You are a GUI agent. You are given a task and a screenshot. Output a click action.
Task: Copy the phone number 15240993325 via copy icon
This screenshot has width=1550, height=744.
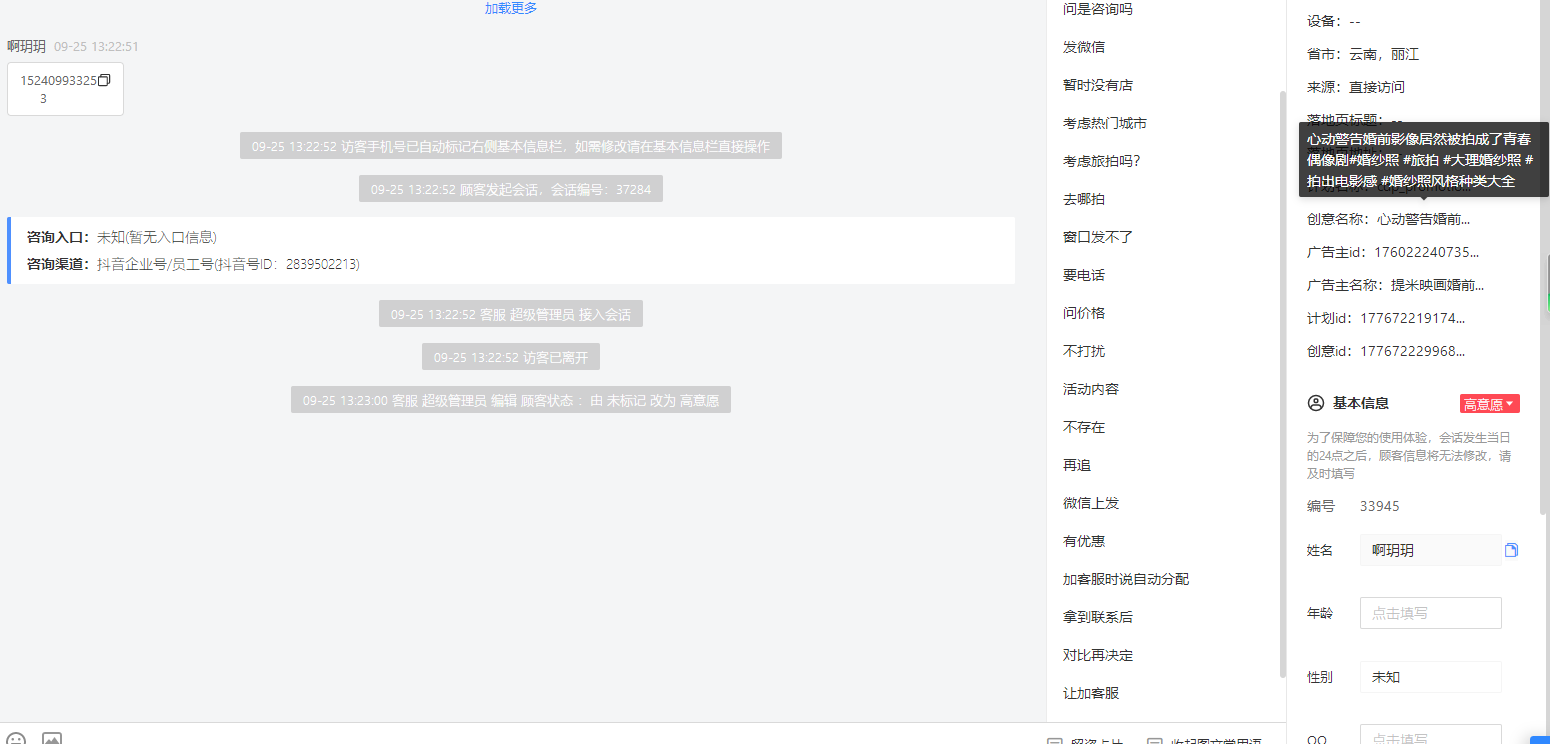pyautogui.click(x=104, y=80)
